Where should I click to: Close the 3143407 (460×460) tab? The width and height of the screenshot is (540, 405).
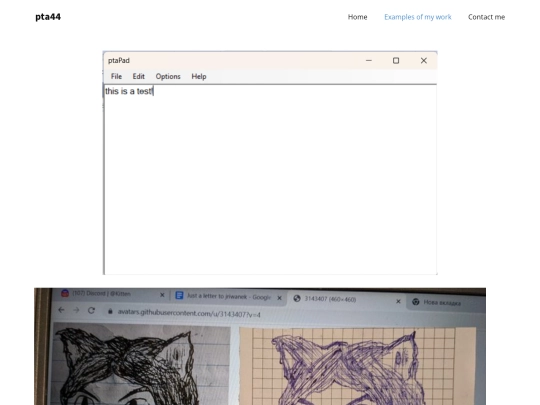coord(398,301)
